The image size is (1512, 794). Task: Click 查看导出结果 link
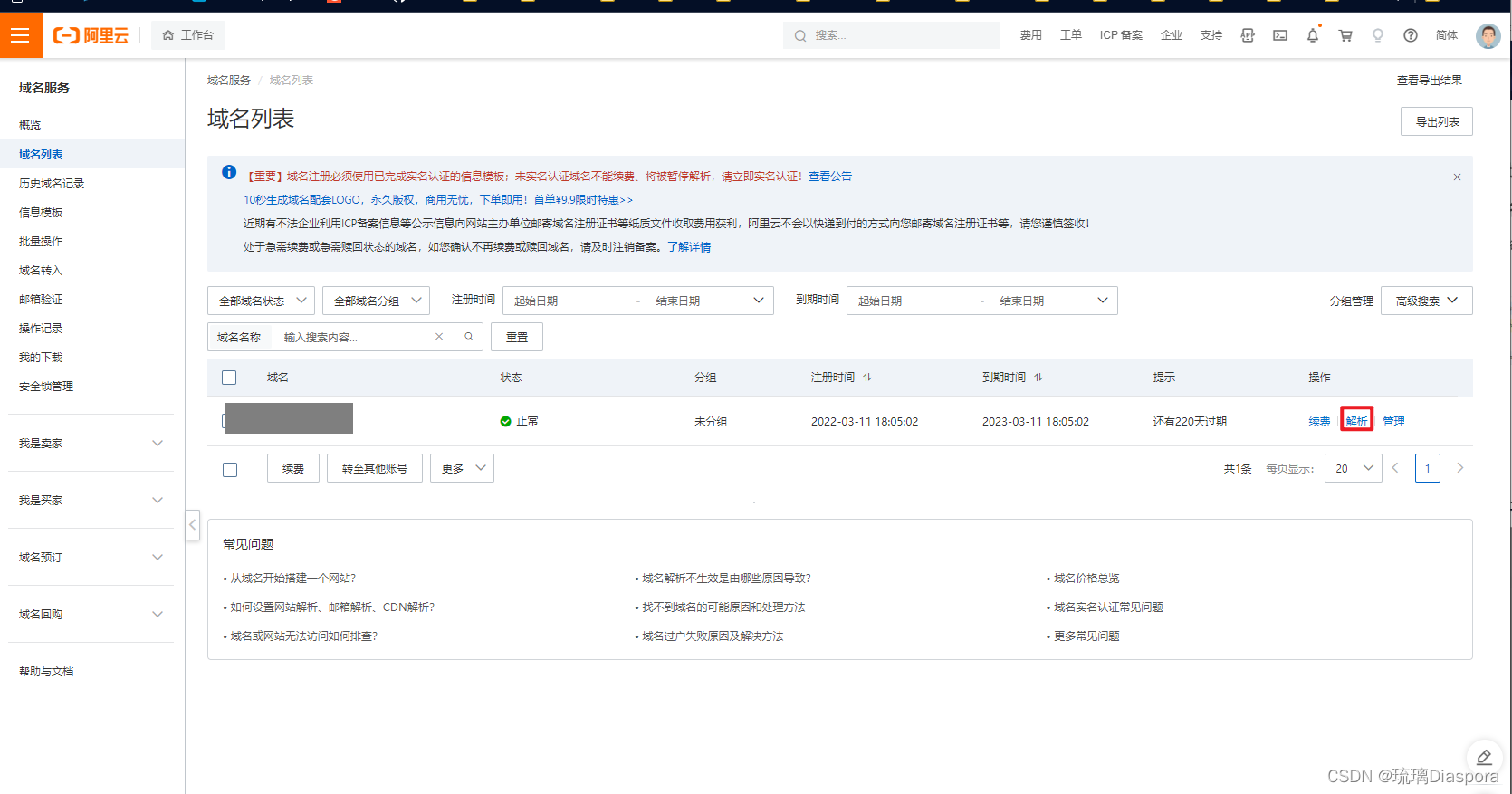tap(1429, 81)
